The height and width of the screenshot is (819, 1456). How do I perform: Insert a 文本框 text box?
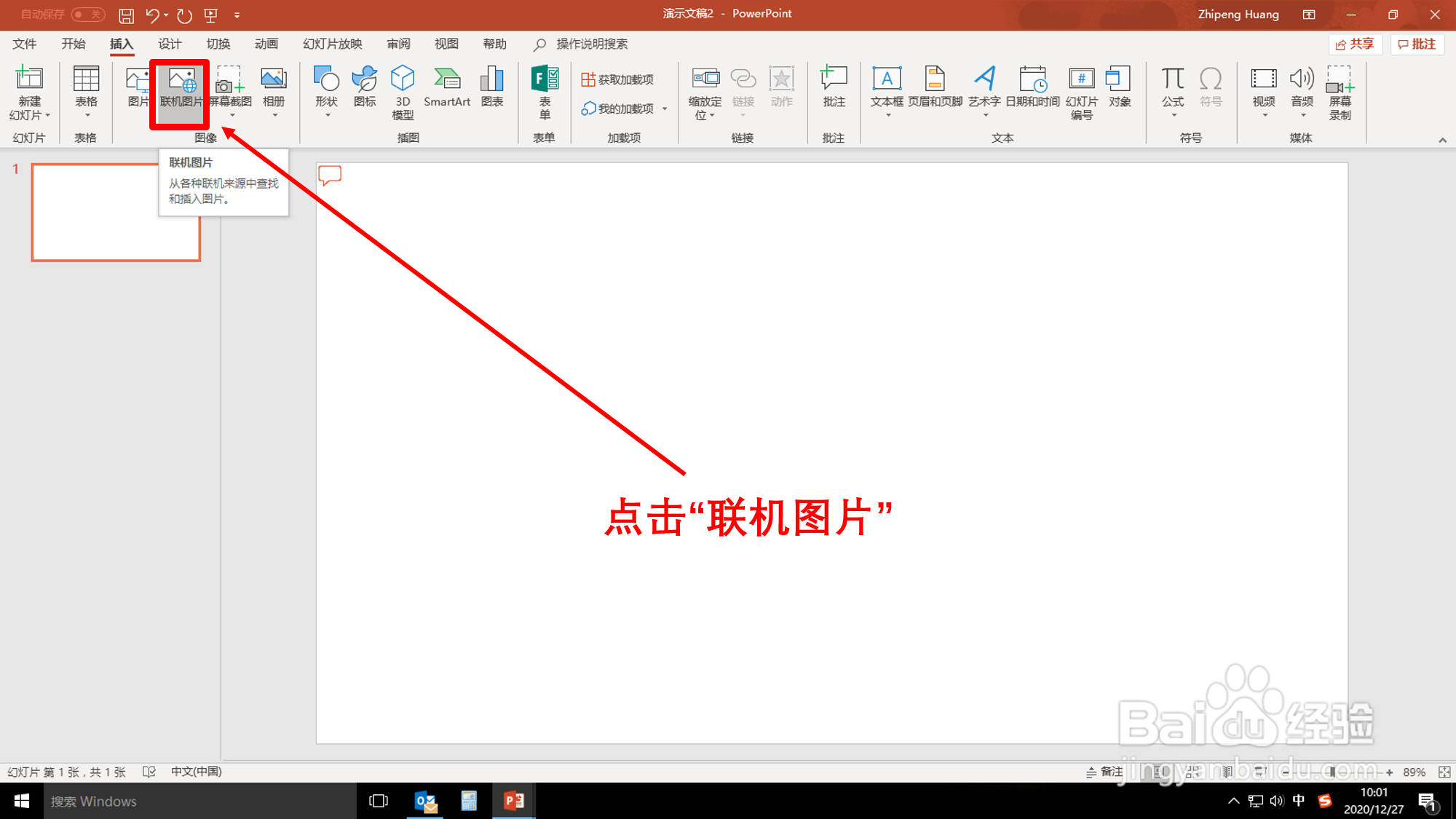(887, 91)
